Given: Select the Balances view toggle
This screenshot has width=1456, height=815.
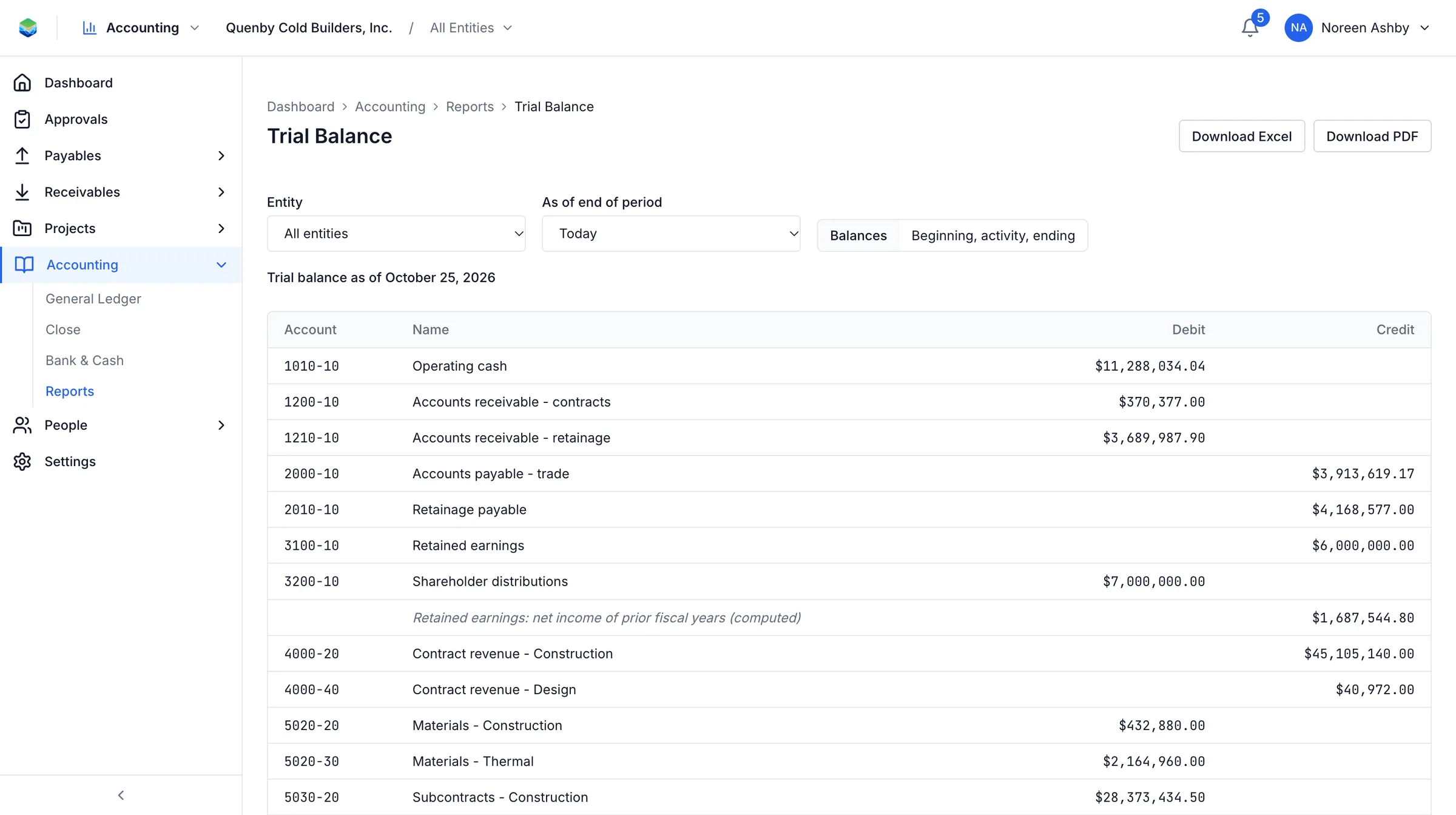Looking at the screenshot, I should [858, 235].
